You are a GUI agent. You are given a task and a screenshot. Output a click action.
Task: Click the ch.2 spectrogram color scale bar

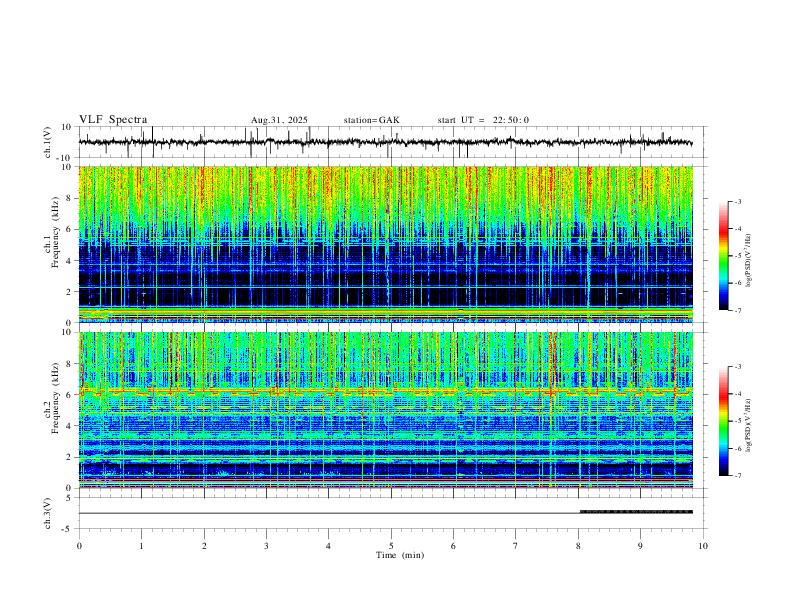[723, 421]
